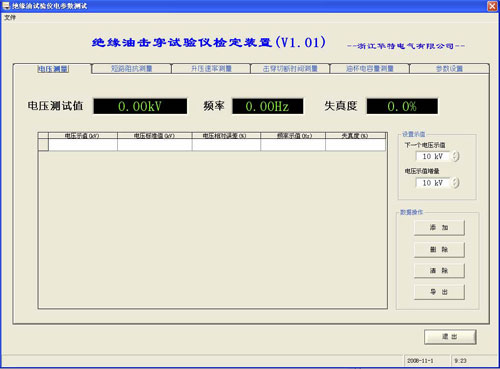Click the application icon in the title bar
Image resolution: width=500 pixels, height=369 pixels.
tap(6, 6)
